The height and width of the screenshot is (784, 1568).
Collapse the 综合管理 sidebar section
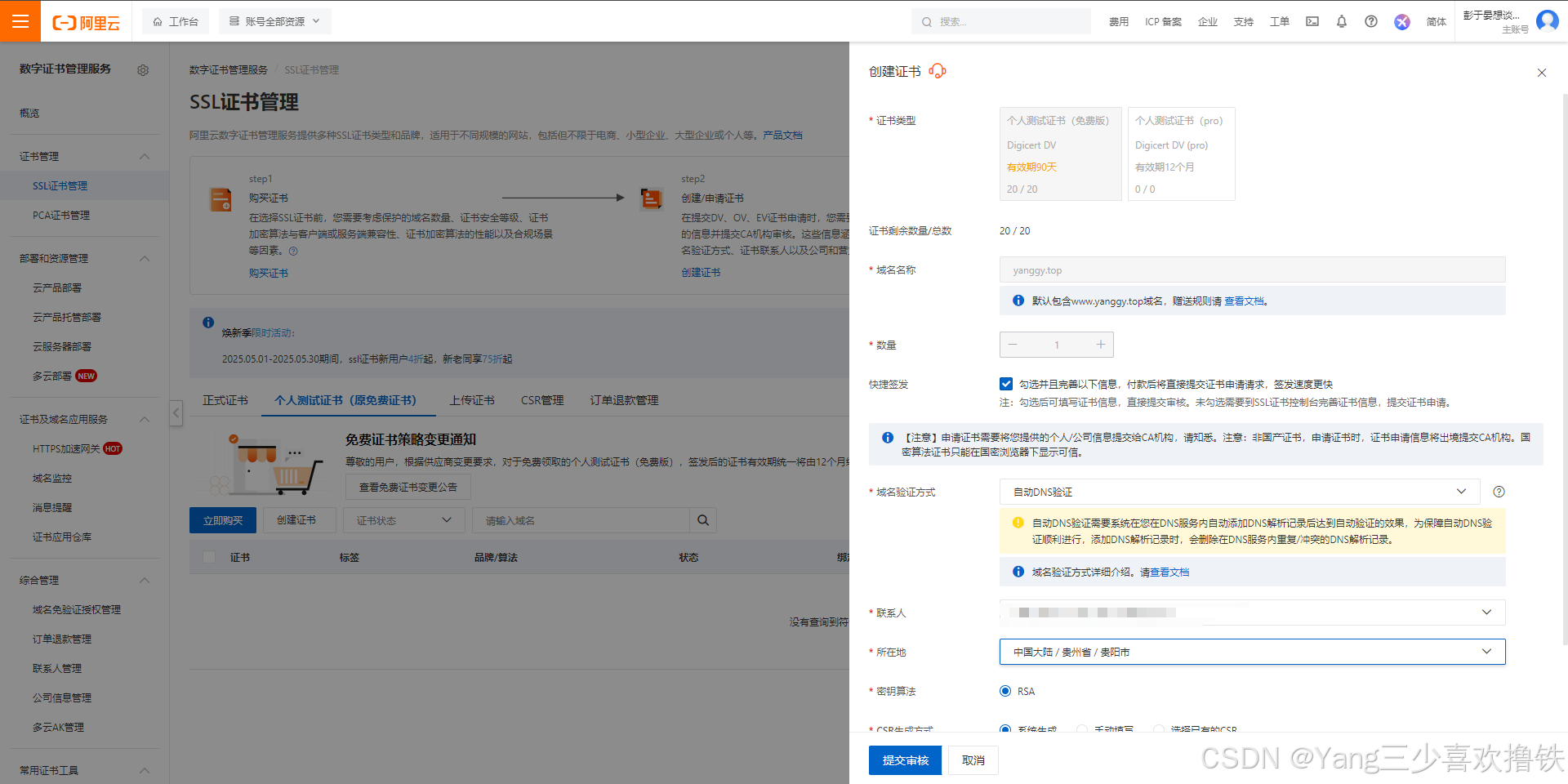click(x=145, y=580)
